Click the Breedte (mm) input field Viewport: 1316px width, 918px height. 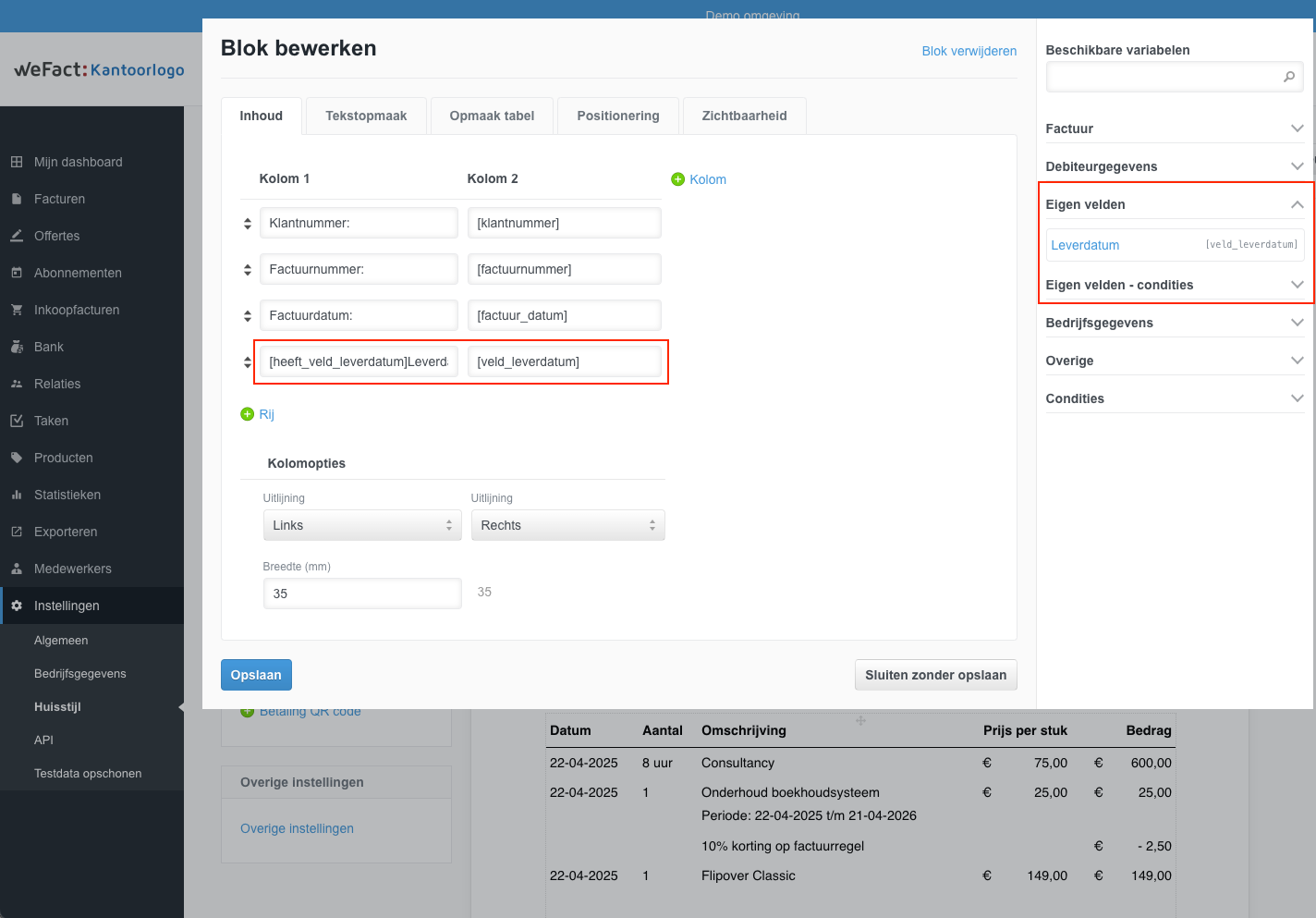pos(361,594)
